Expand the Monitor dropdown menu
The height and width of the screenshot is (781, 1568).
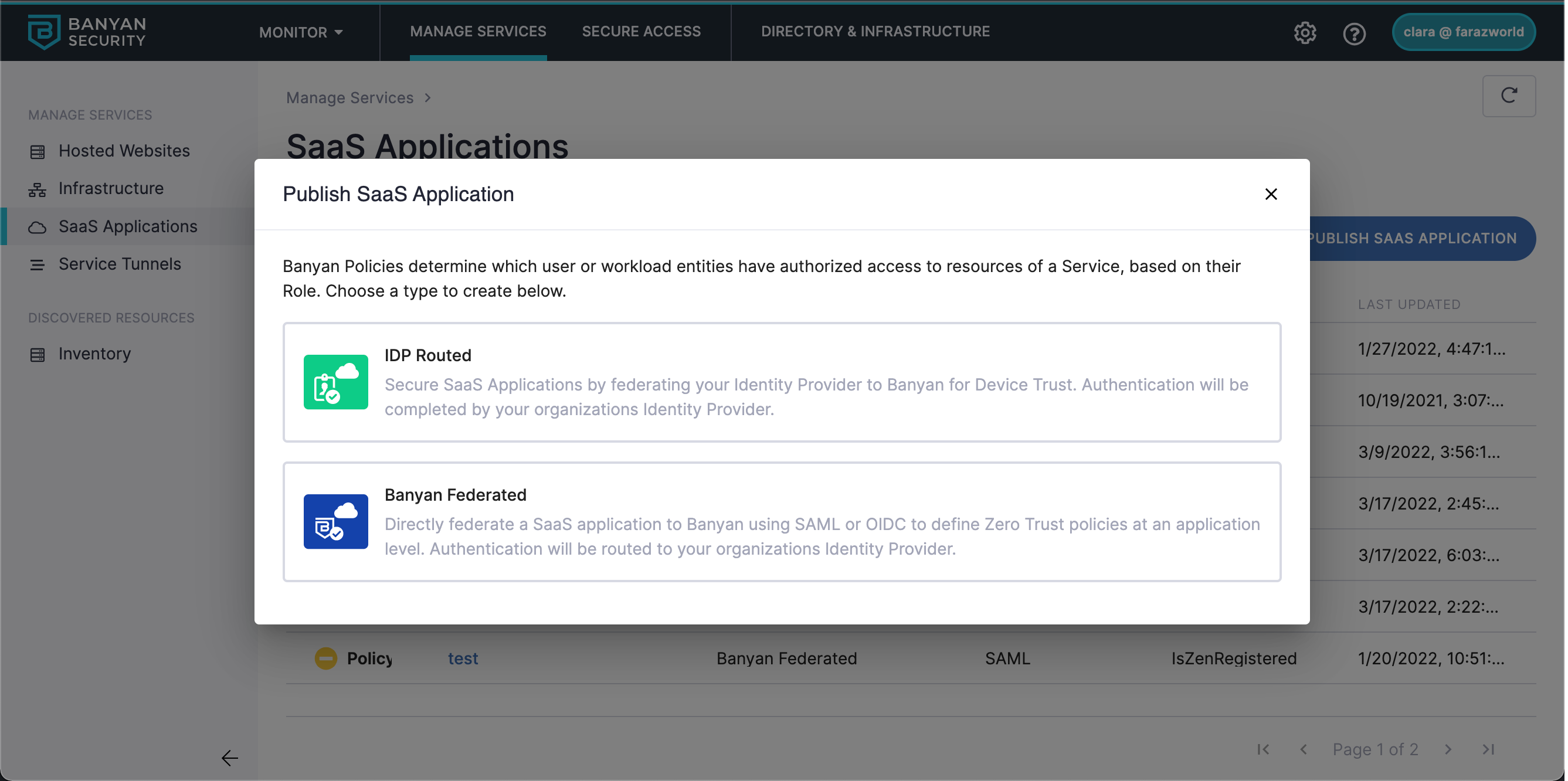[301, 32]
